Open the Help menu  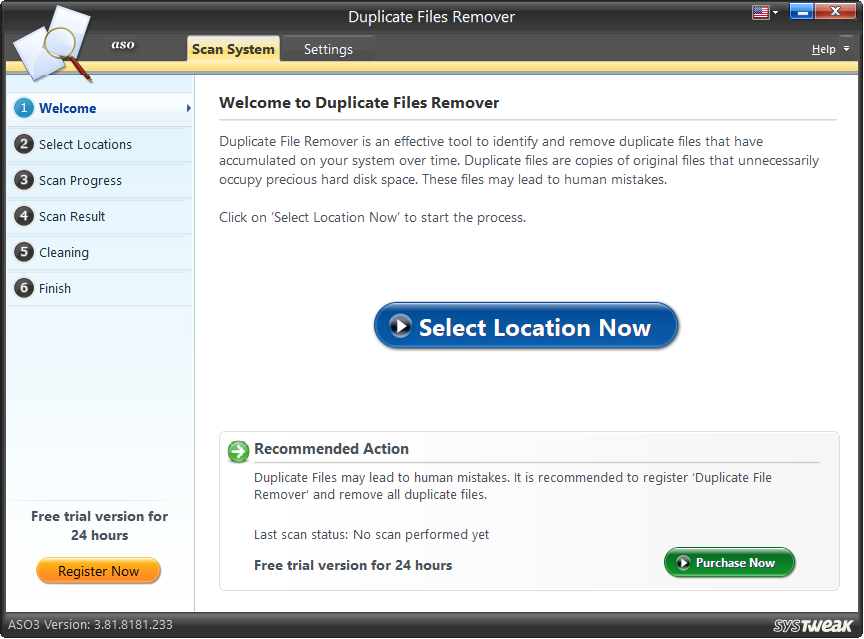(823, 48)
